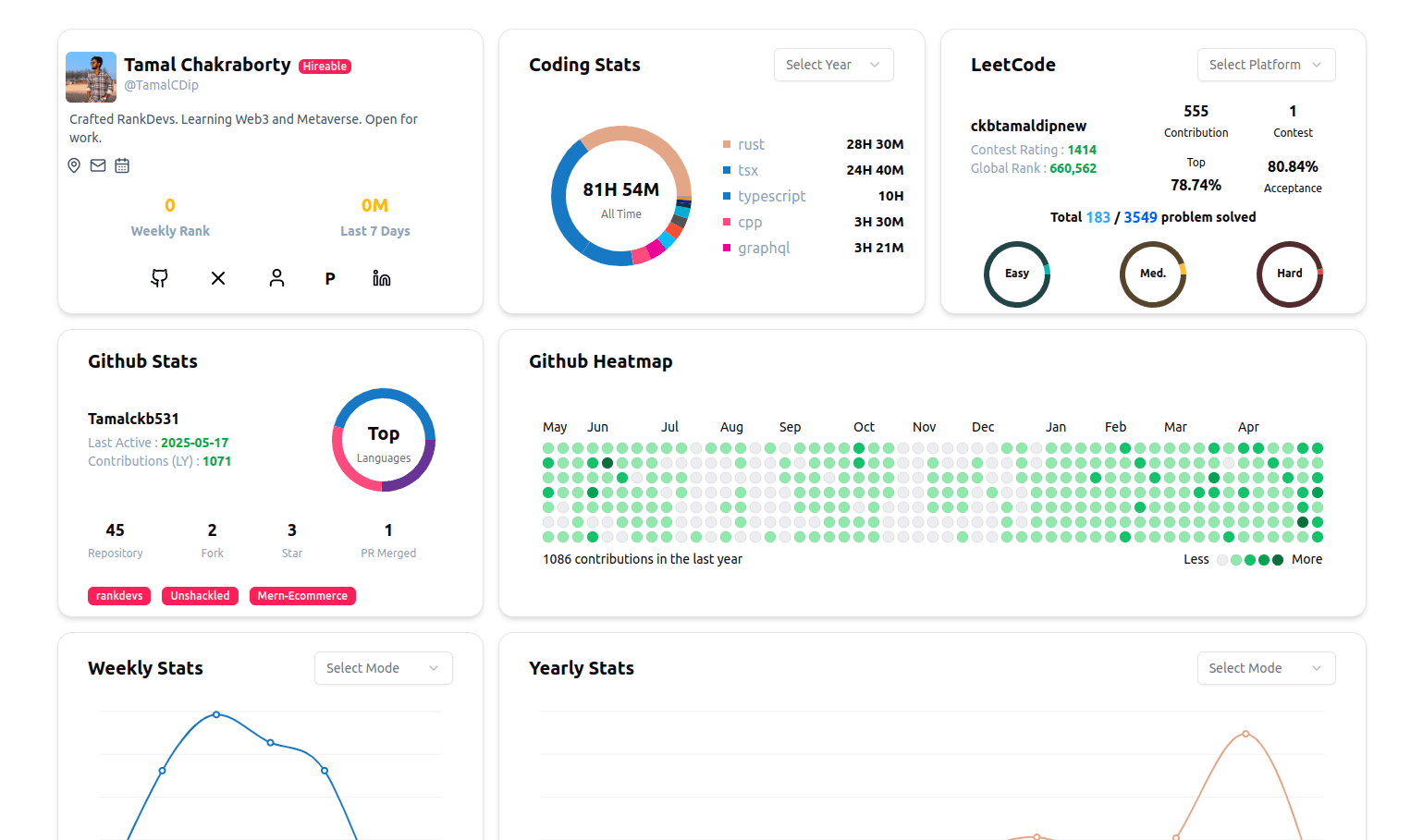Click the 28H 30M rust time value
This screenshot has width=1423, height=840.
coord(875,144)
